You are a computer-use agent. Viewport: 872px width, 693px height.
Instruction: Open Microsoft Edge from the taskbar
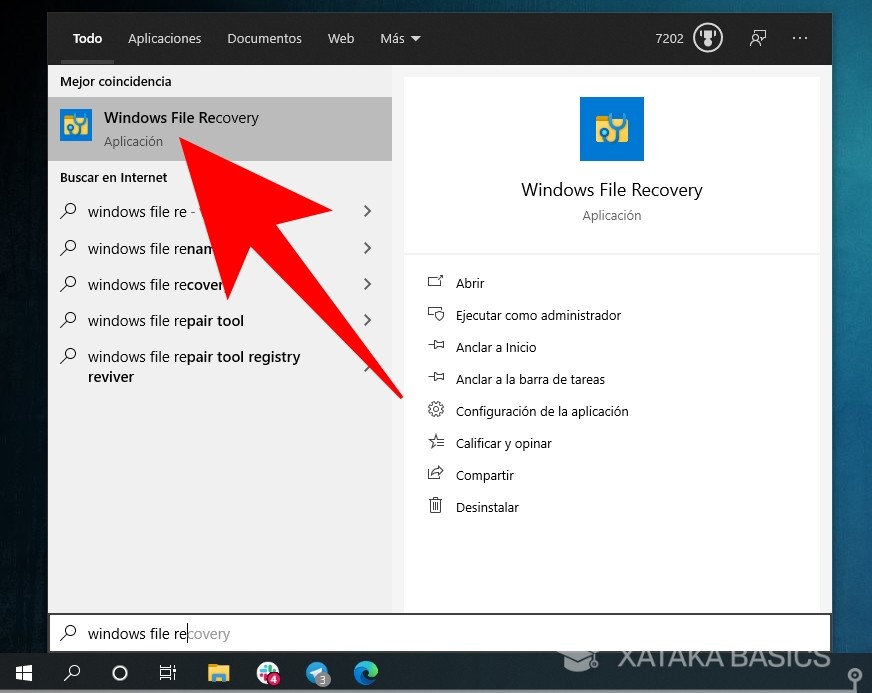coord(366,673)
